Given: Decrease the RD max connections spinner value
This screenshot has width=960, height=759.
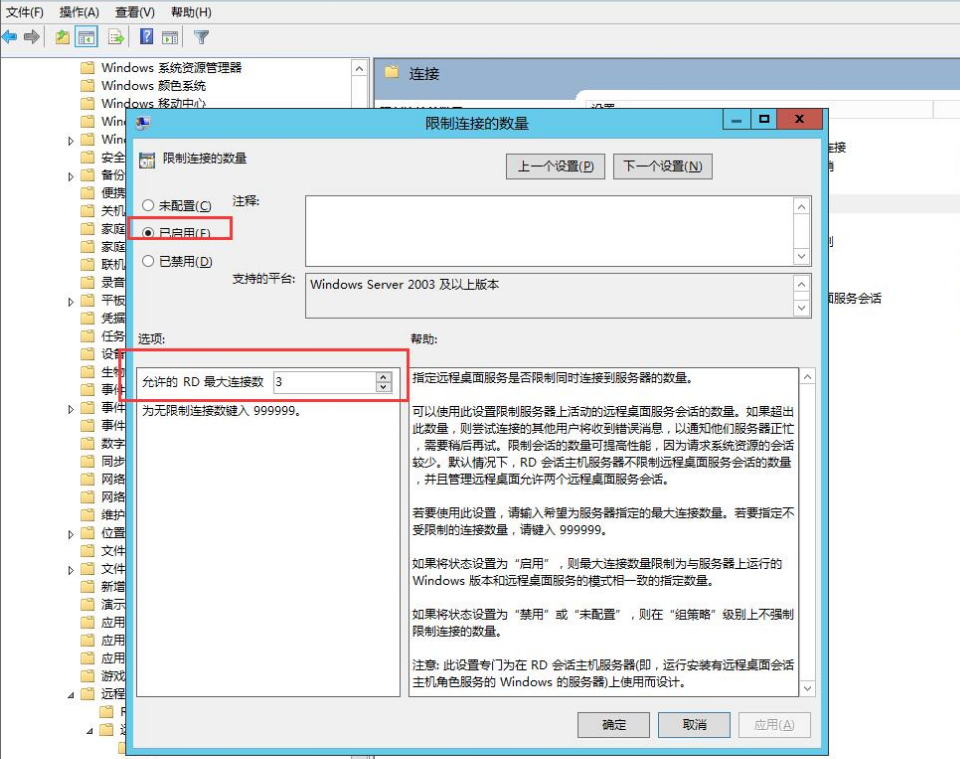Looking at the screenshot, I should 383,387.
